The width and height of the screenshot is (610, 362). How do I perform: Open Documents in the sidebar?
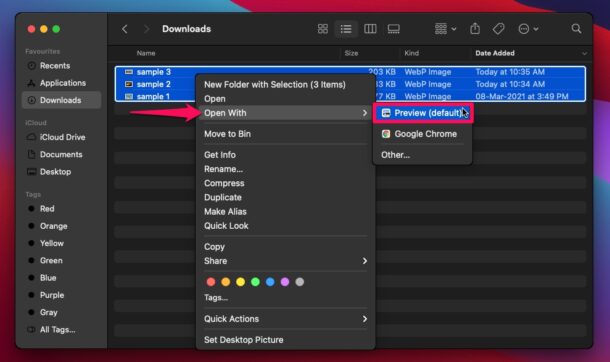tap(62, 154)
